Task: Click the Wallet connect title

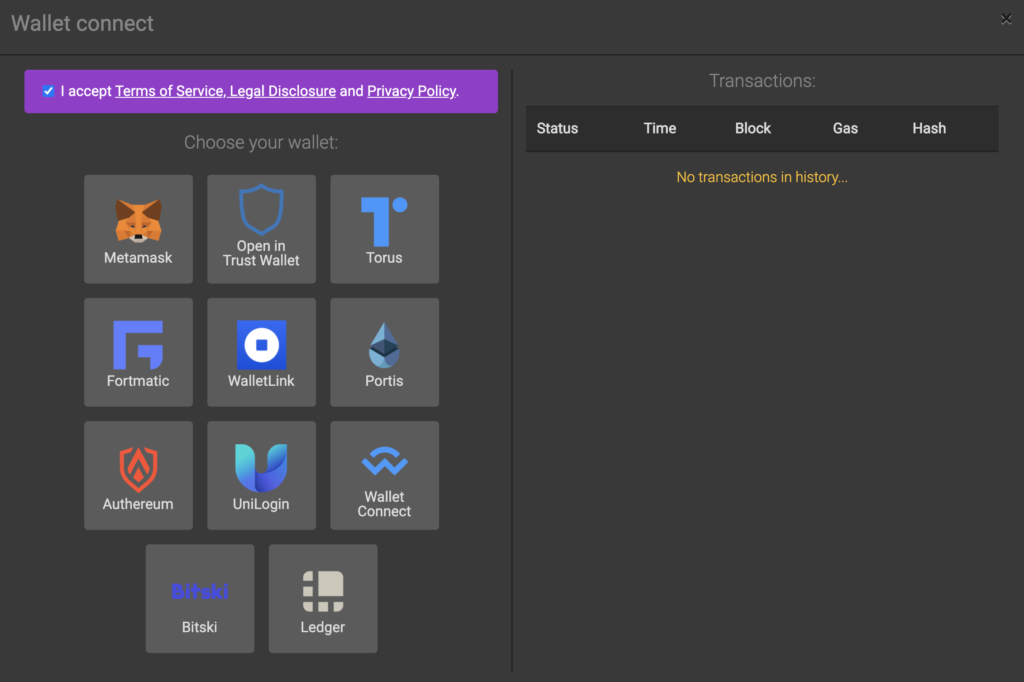Action: (x=82, y=24)
